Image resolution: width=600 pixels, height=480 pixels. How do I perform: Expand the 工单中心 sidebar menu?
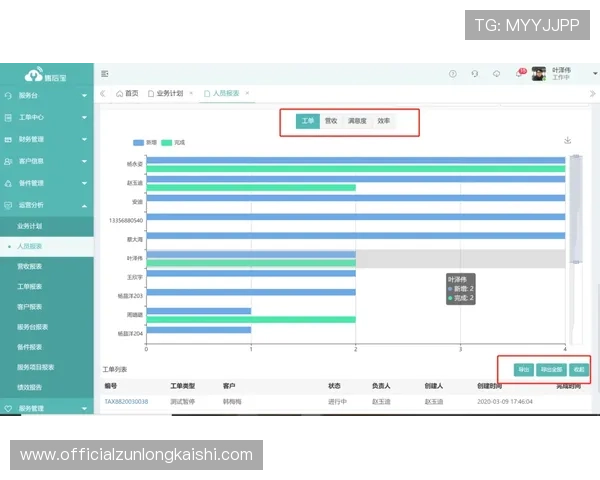pyautogui.click(x=46, y=117)
